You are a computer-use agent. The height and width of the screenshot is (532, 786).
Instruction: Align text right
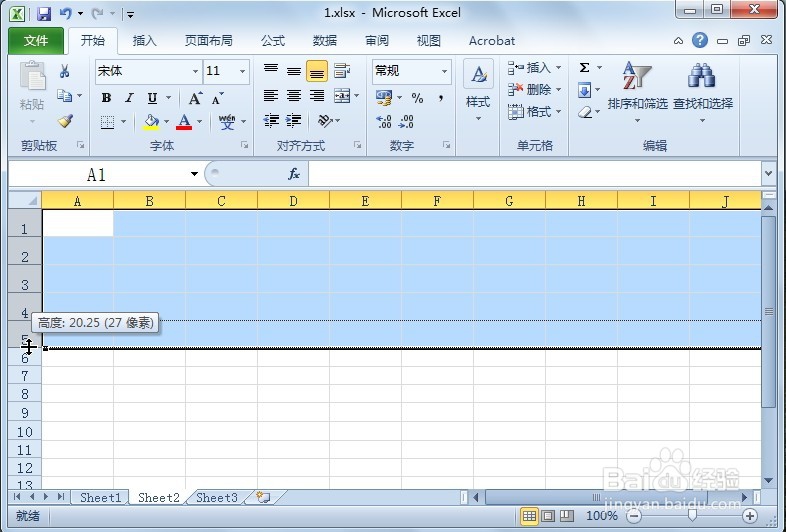pos(317,95)
